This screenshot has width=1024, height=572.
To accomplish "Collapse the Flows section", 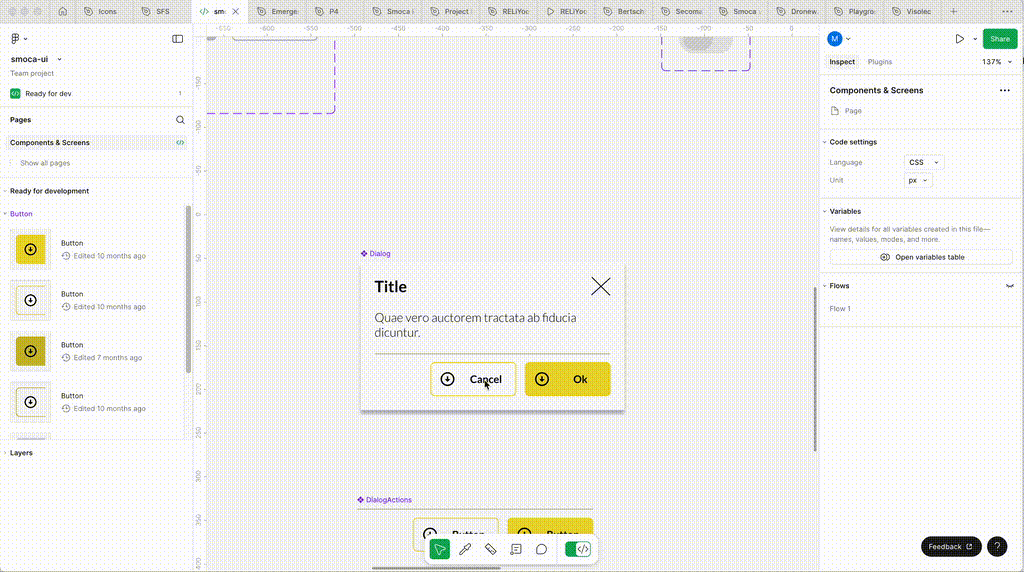I will click(825, 286).
